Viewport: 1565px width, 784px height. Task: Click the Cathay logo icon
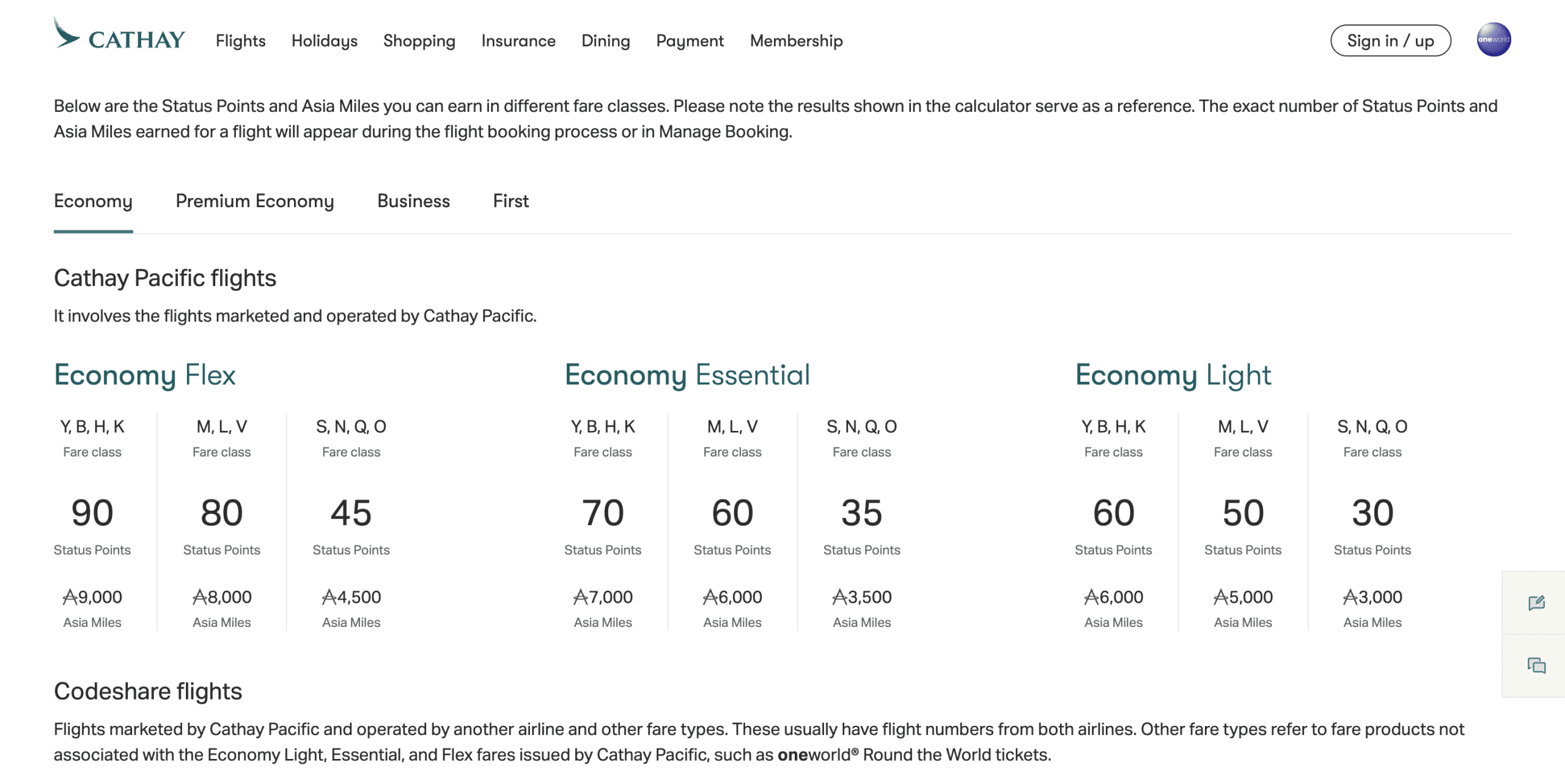[x=67, y=34]
